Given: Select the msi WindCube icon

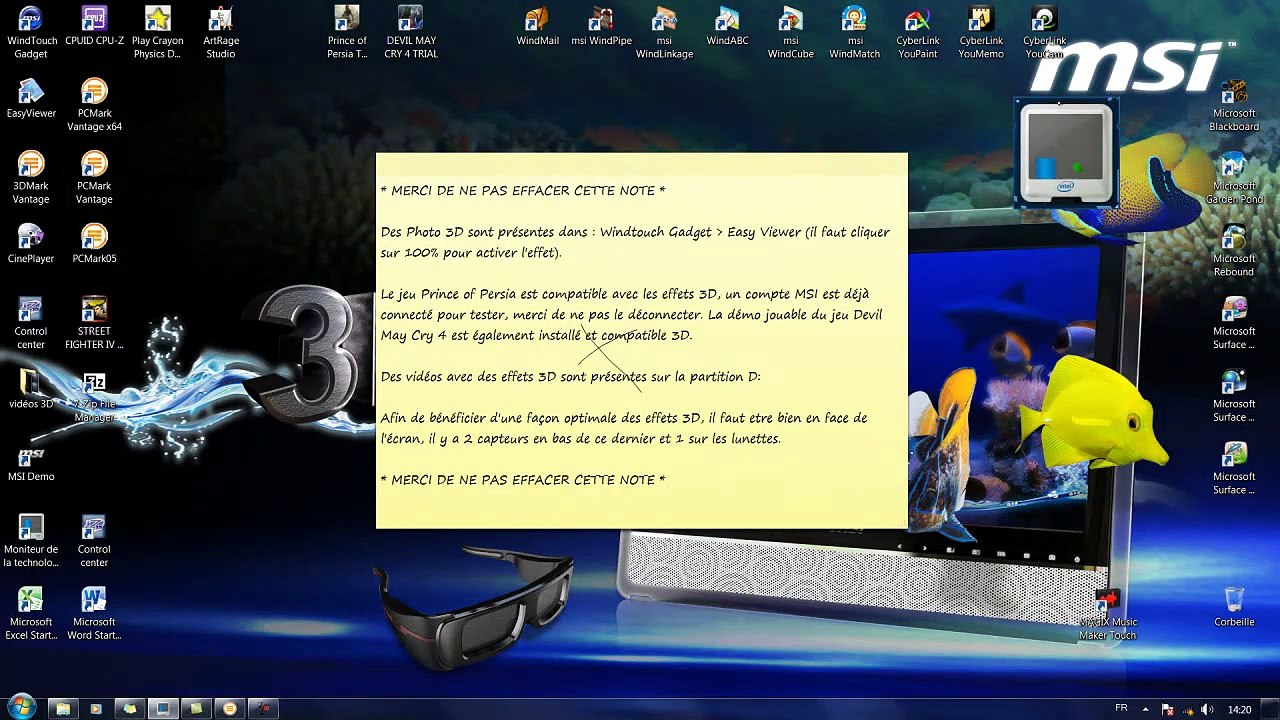Looking at the screenshot, I should 790,32.
